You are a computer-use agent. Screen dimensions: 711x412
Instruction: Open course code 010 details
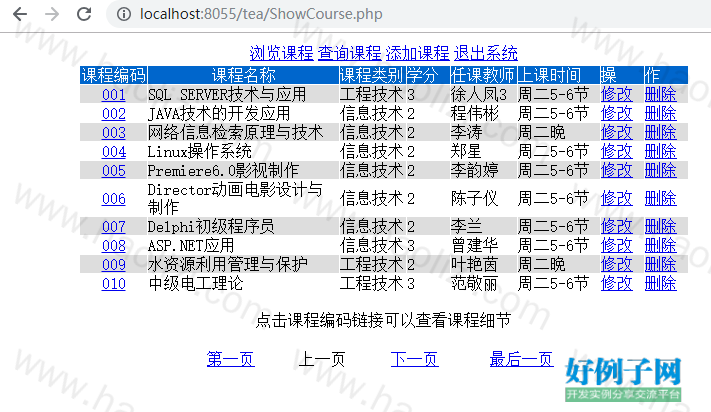114,284
